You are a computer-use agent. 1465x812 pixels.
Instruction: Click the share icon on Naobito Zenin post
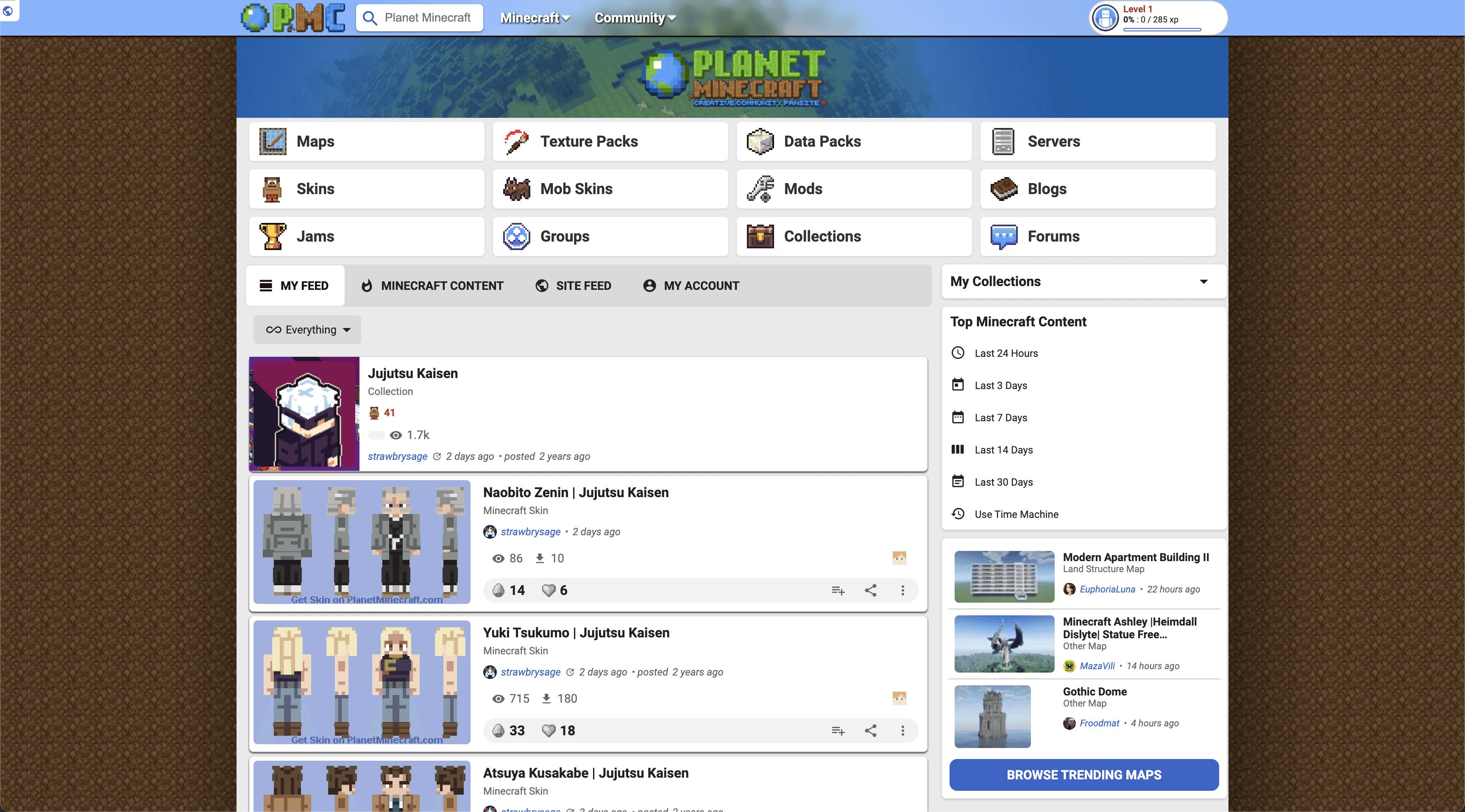870,590
